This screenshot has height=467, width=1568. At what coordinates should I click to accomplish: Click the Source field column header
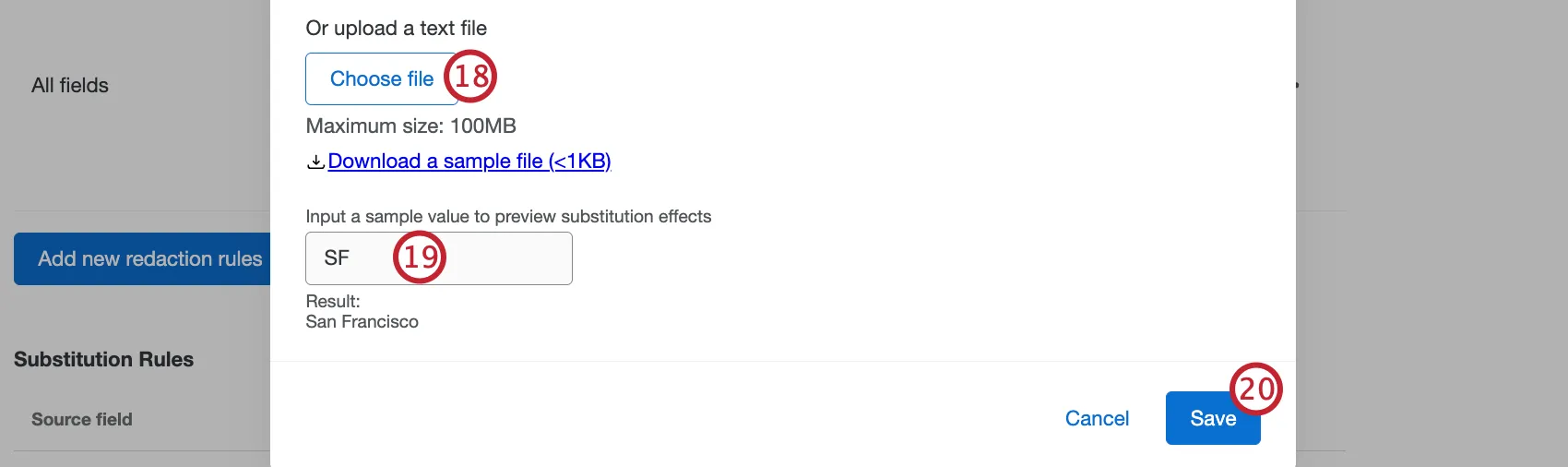coord(82,420)
